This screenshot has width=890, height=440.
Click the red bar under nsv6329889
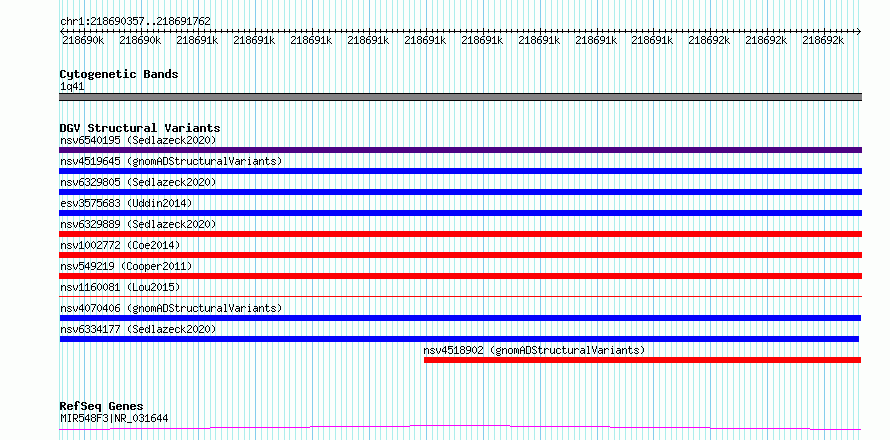460,234
